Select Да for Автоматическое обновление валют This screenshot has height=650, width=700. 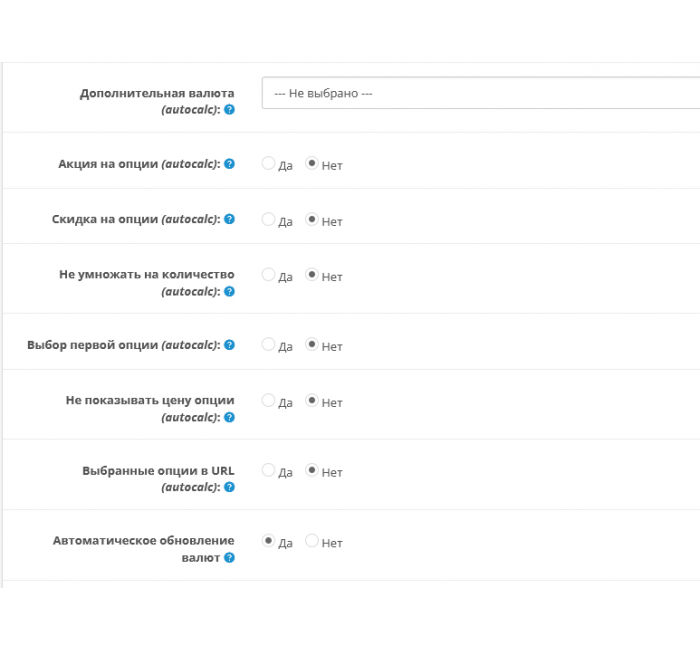[x=268, y=541]
